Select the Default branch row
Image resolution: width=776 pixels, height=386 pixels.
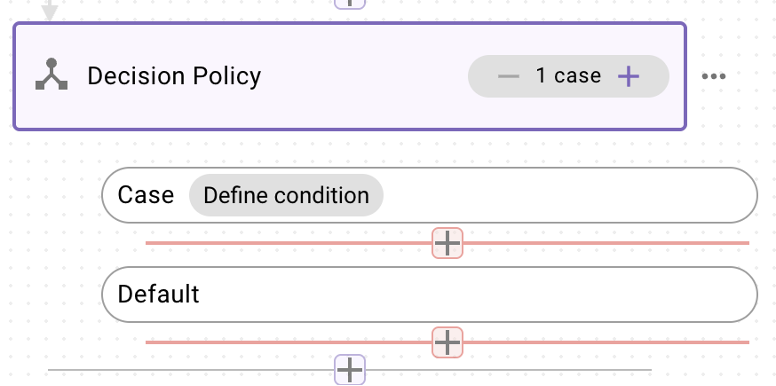430,294
